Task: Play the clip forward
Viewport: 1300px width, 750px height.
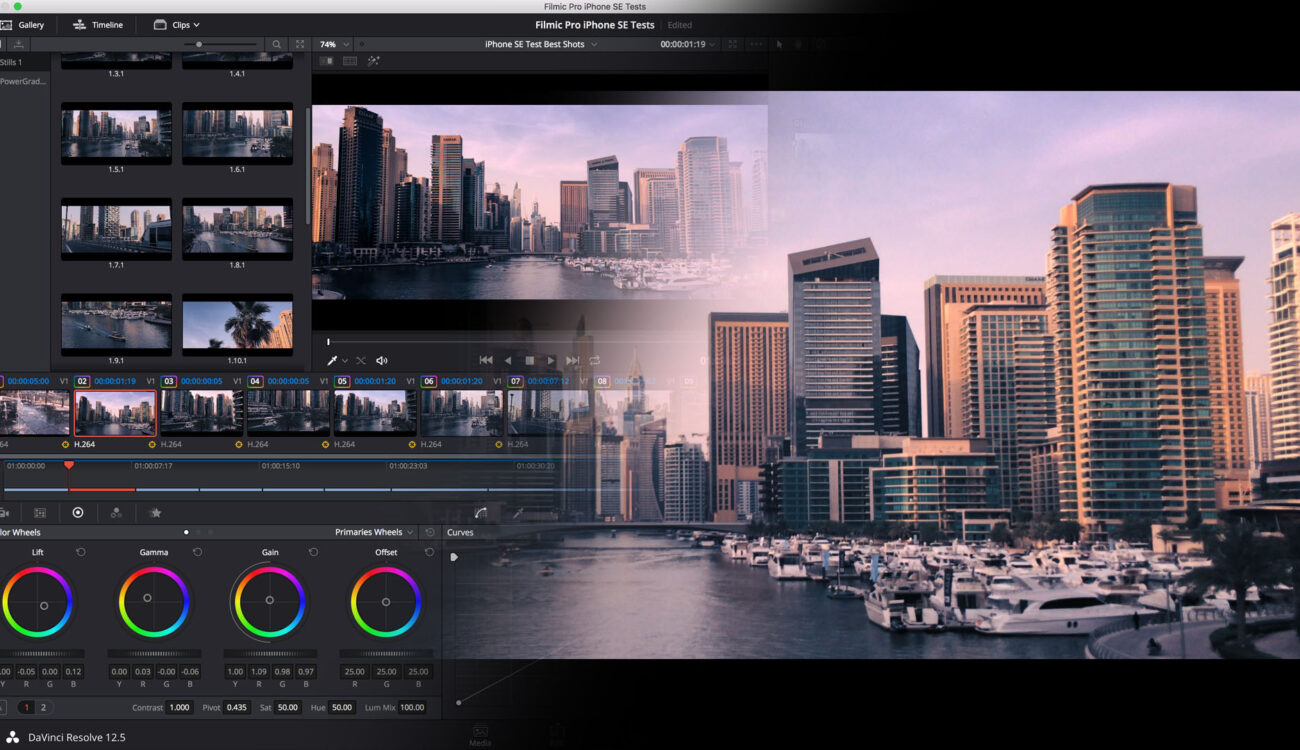Action: 551,360
